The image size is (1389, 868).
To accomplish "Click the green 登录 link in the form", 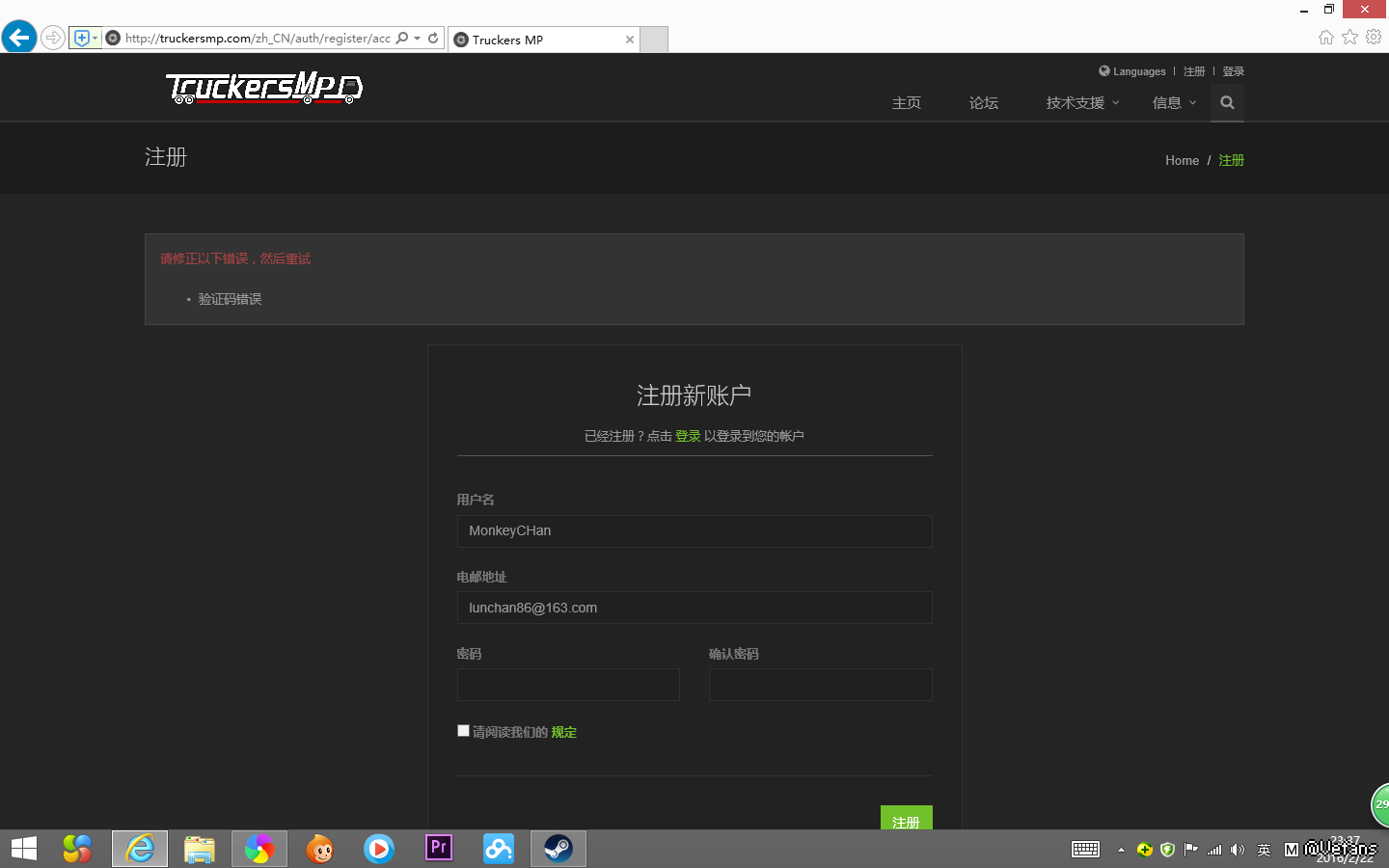I will [x=688, y=436].
